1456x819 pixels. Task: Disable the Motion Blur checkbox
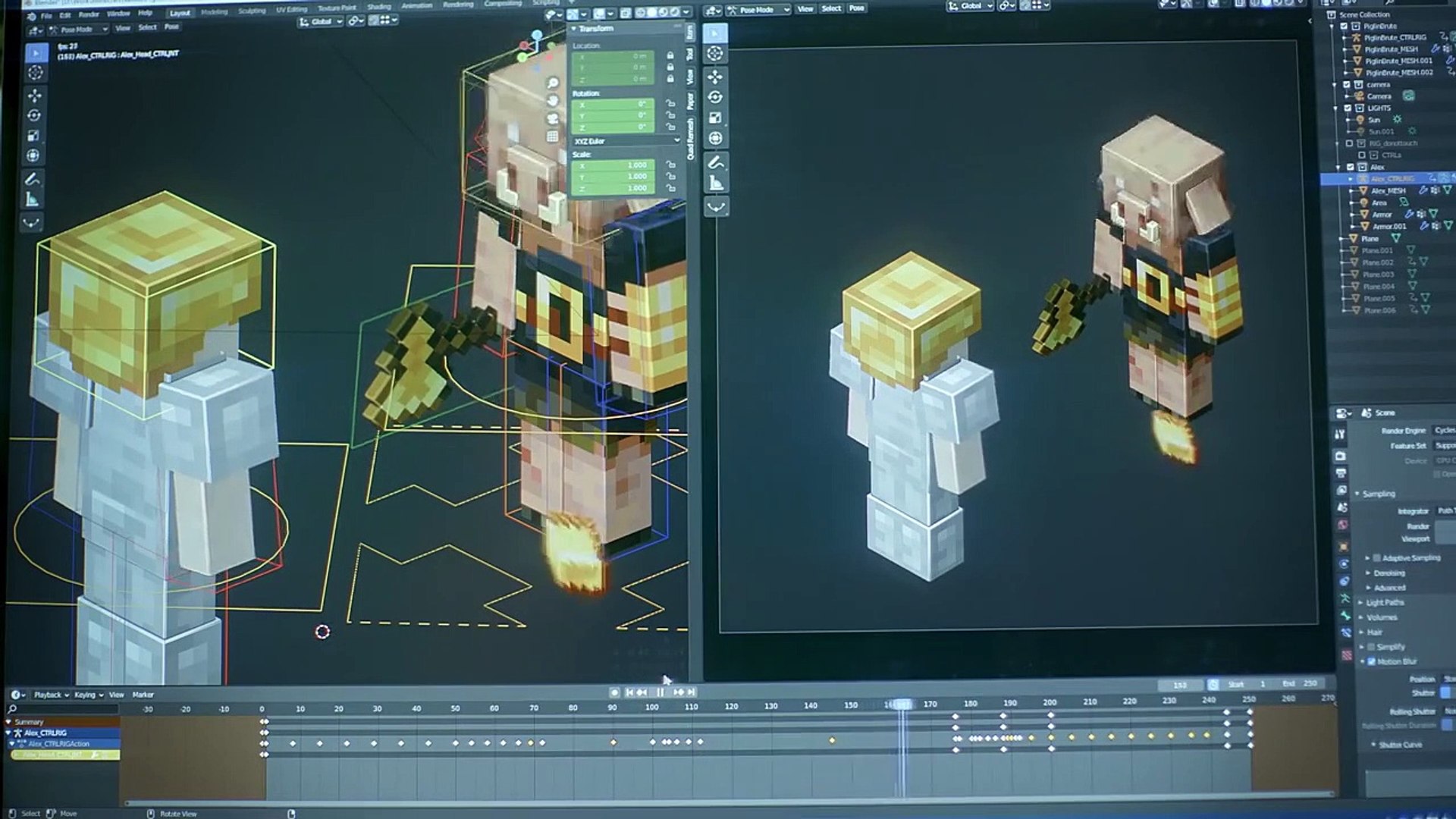1371,662
